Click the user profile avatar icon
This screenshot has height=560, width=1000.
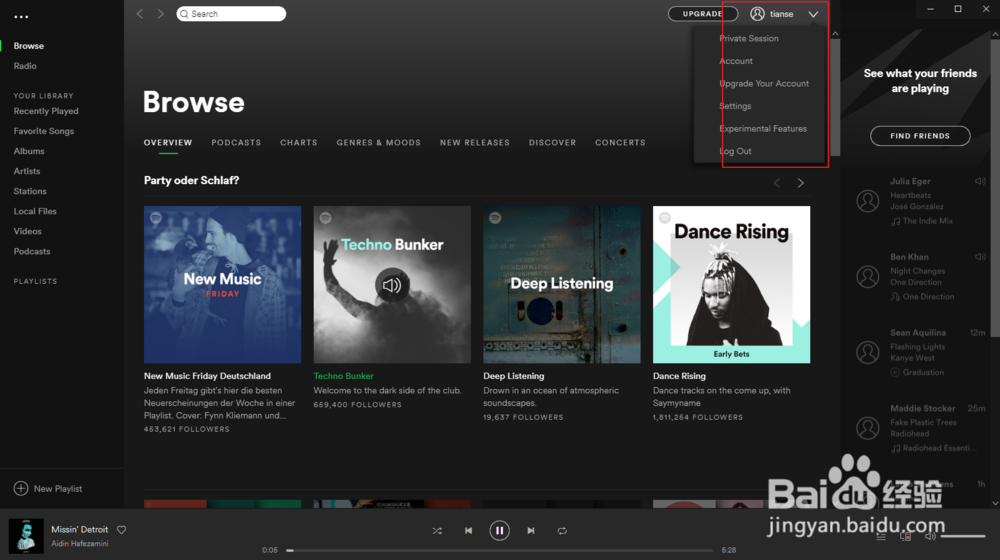point(757,13)
